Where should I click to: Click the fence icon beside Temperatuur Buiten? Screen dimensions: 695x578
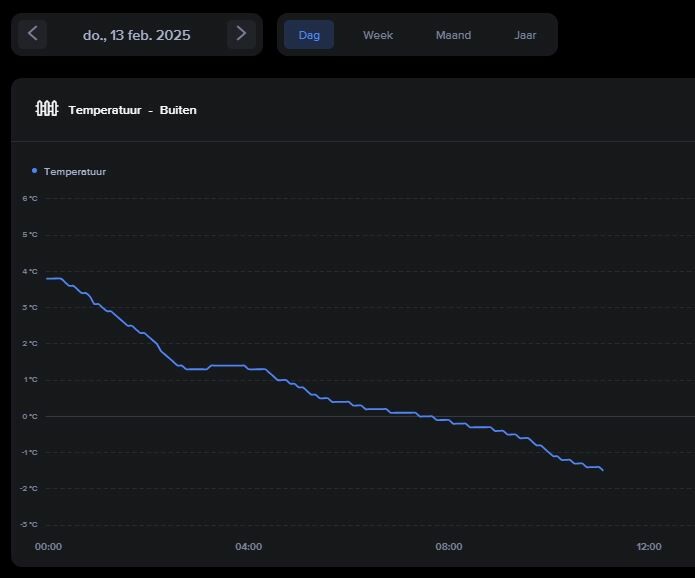(x=47, y=109)
